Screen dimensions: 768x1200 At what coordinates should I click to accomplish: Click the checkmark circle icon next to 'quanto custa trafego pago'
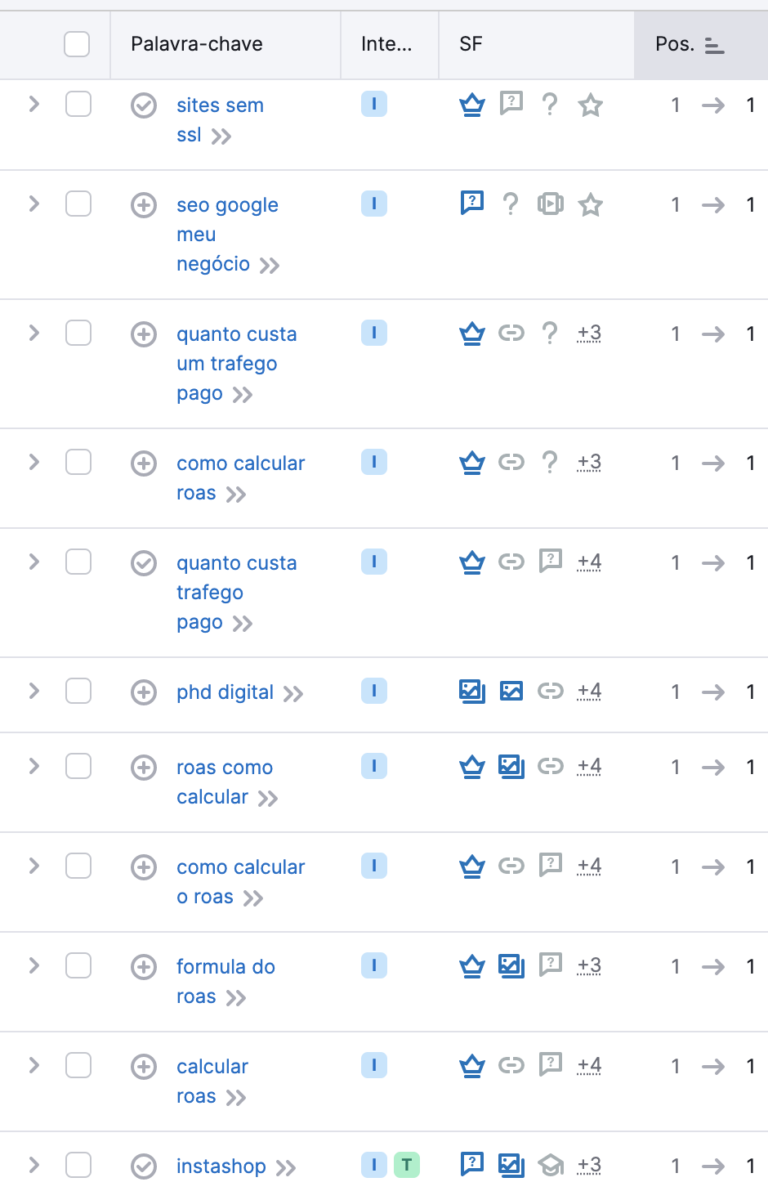coord(144,563)
